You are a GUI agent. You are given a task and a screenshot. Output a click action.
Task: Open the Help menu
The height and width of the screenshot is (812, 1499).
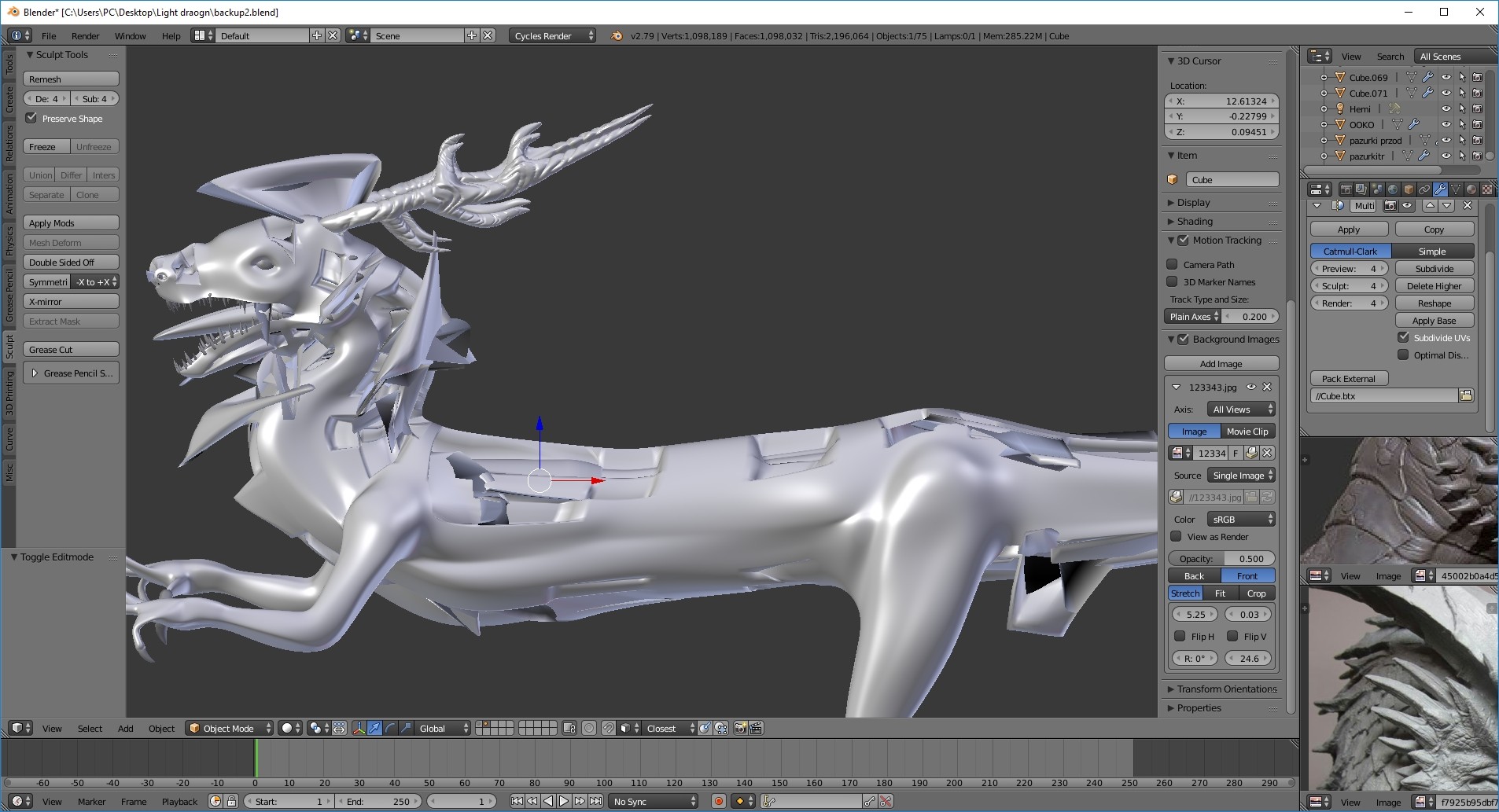pyautogui.click(x=171, y=36)
